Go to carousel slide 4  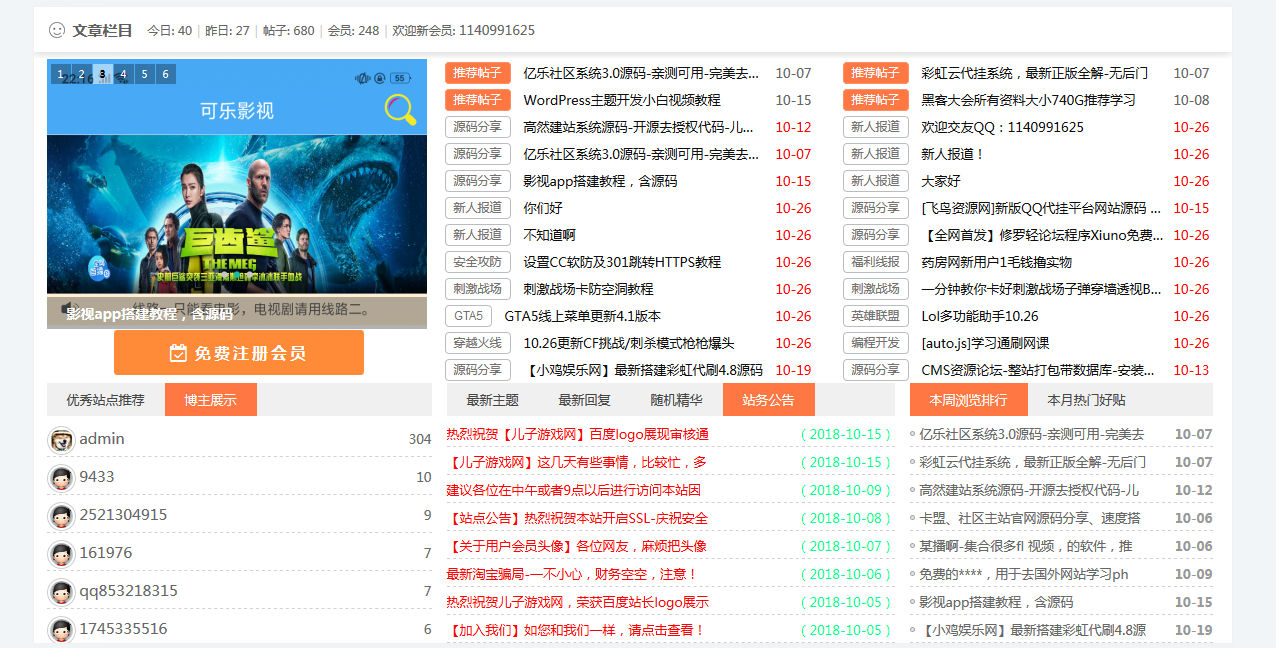pyautogui.click(x=123, y=74)
